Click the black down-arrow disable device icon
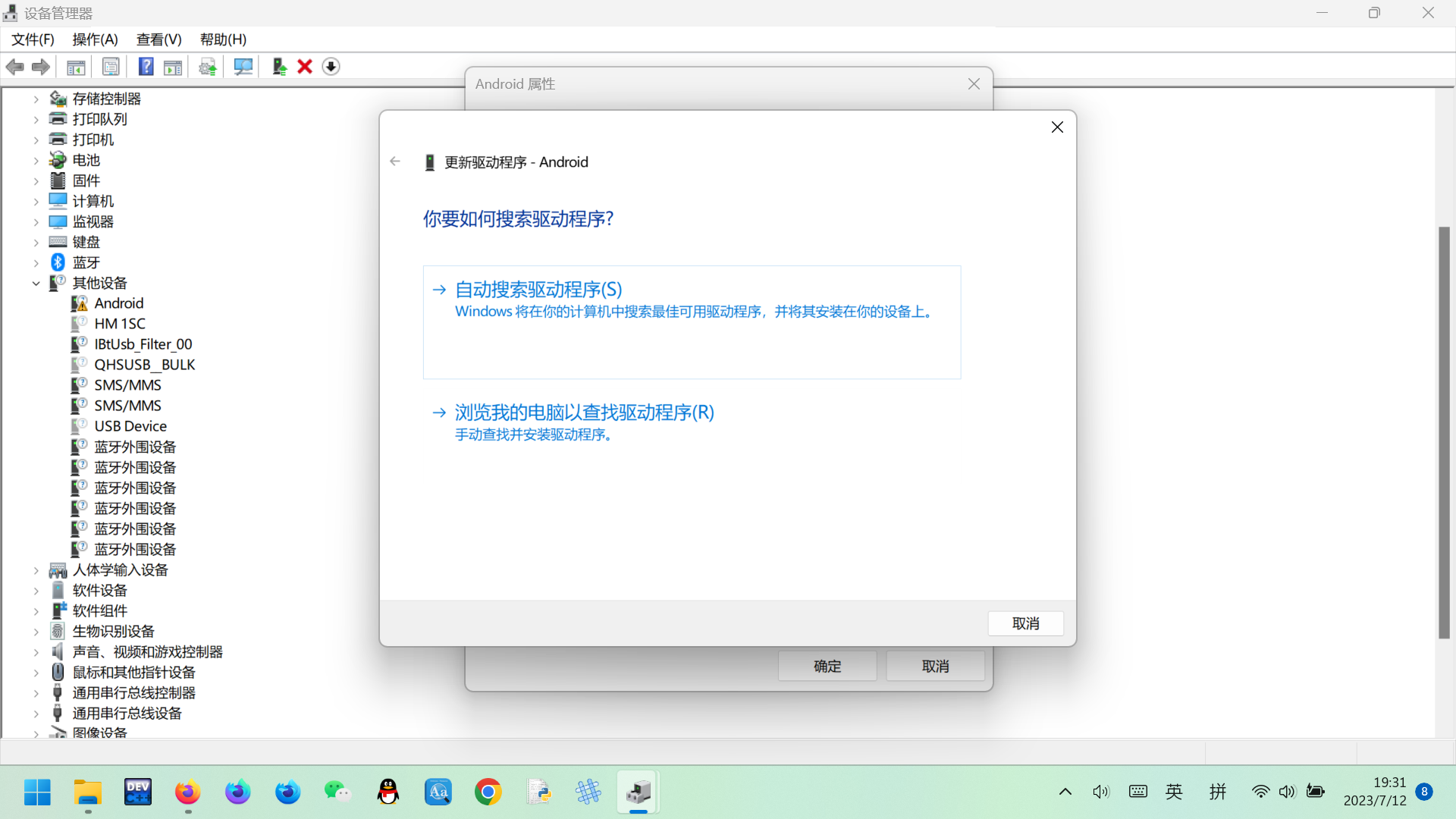This screenshot has height=819, width=1456. click(331, 67)
